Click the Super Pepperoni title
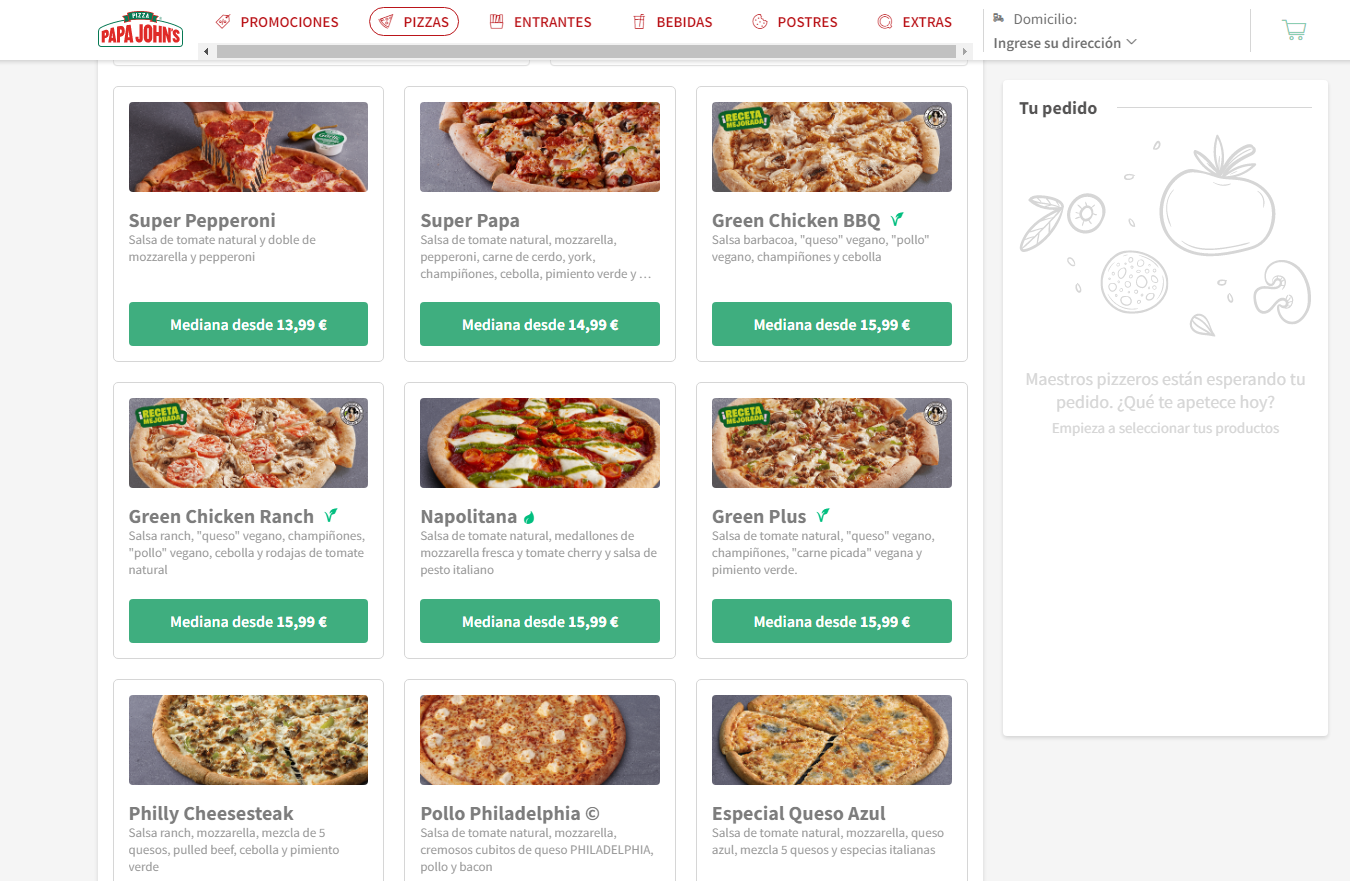 [202, 220]
